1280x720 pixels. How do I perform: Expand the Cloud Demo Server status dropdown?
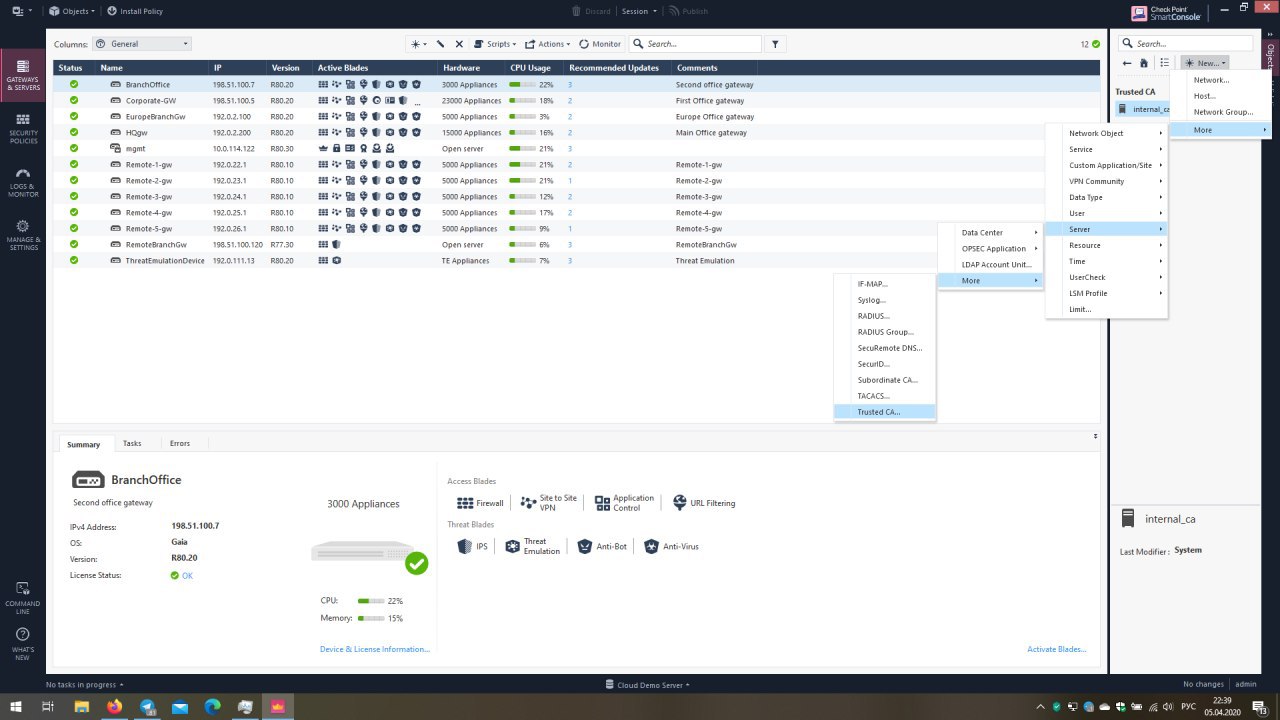tap(648, 685)
